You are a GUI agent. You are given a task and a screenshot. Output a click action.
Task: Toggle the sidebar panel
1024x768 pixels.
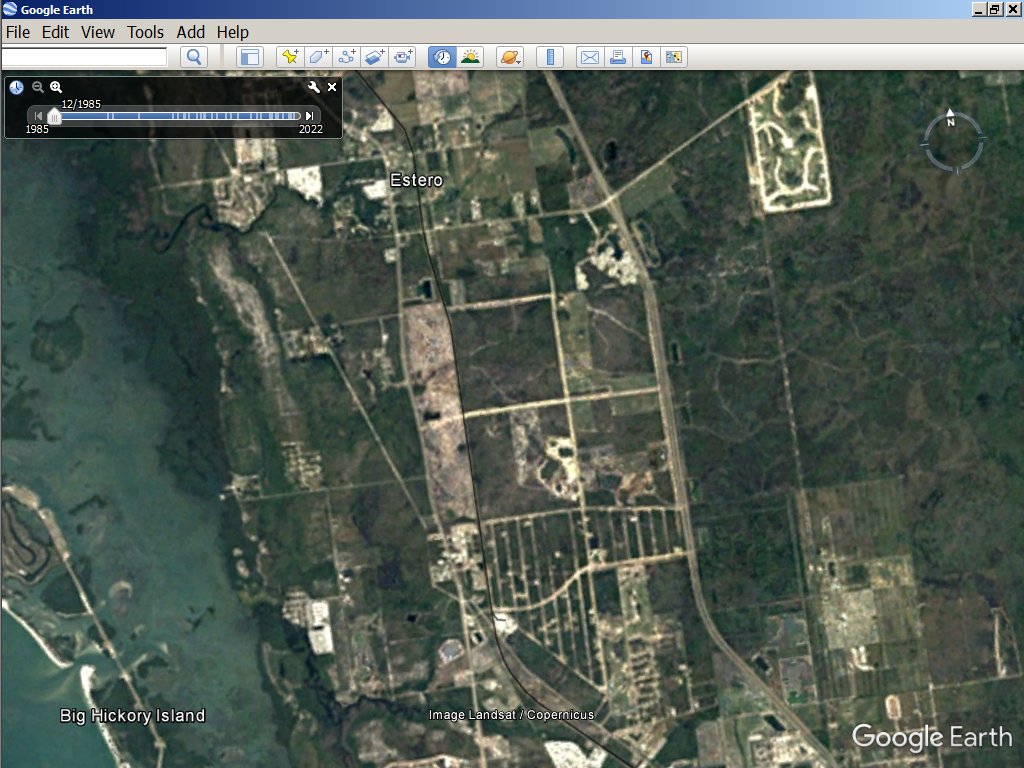click(x=249, y=57)
